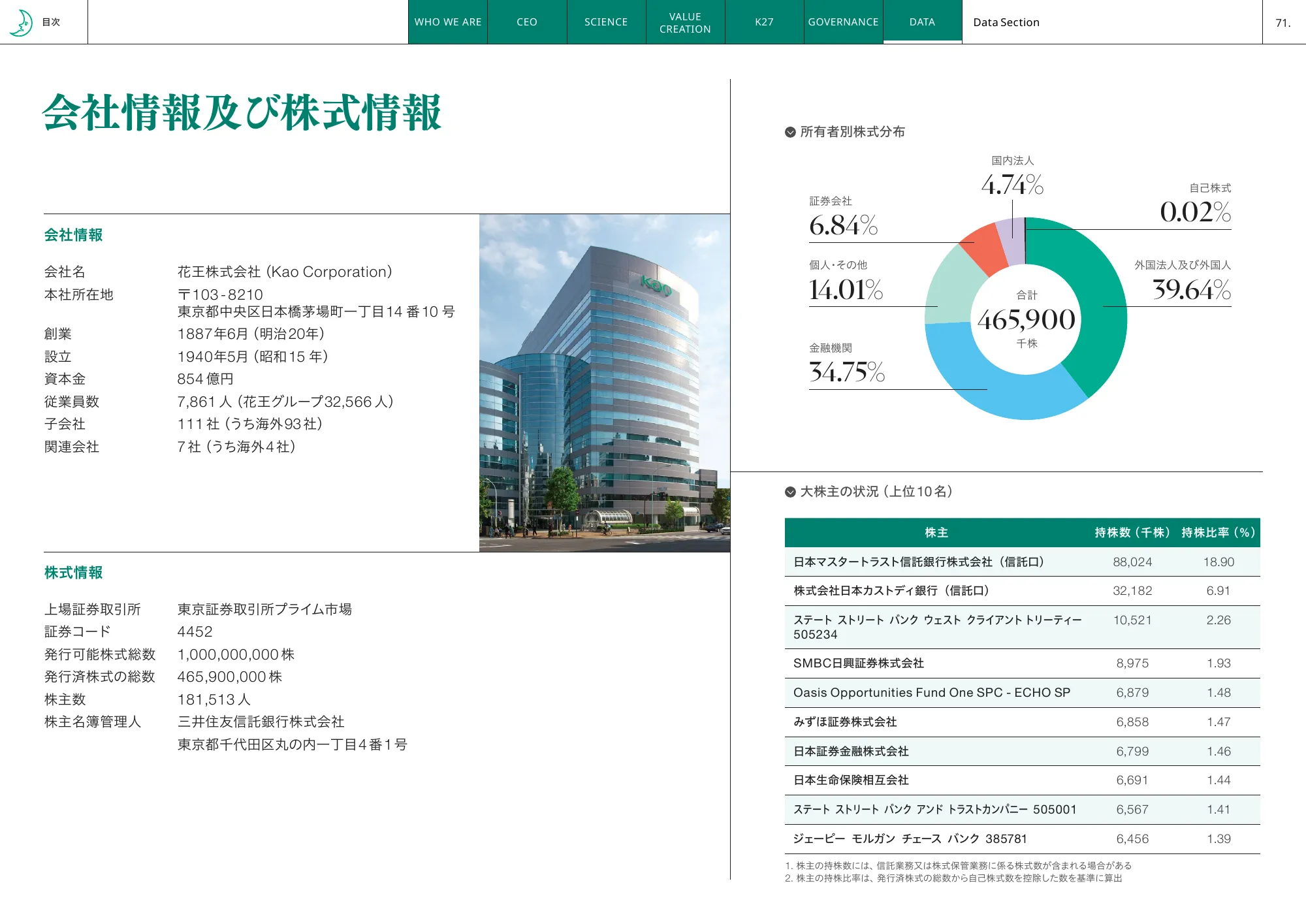Select the SCIENCE tab
This screenshot has height=924, width=1306.
(605, 22)
